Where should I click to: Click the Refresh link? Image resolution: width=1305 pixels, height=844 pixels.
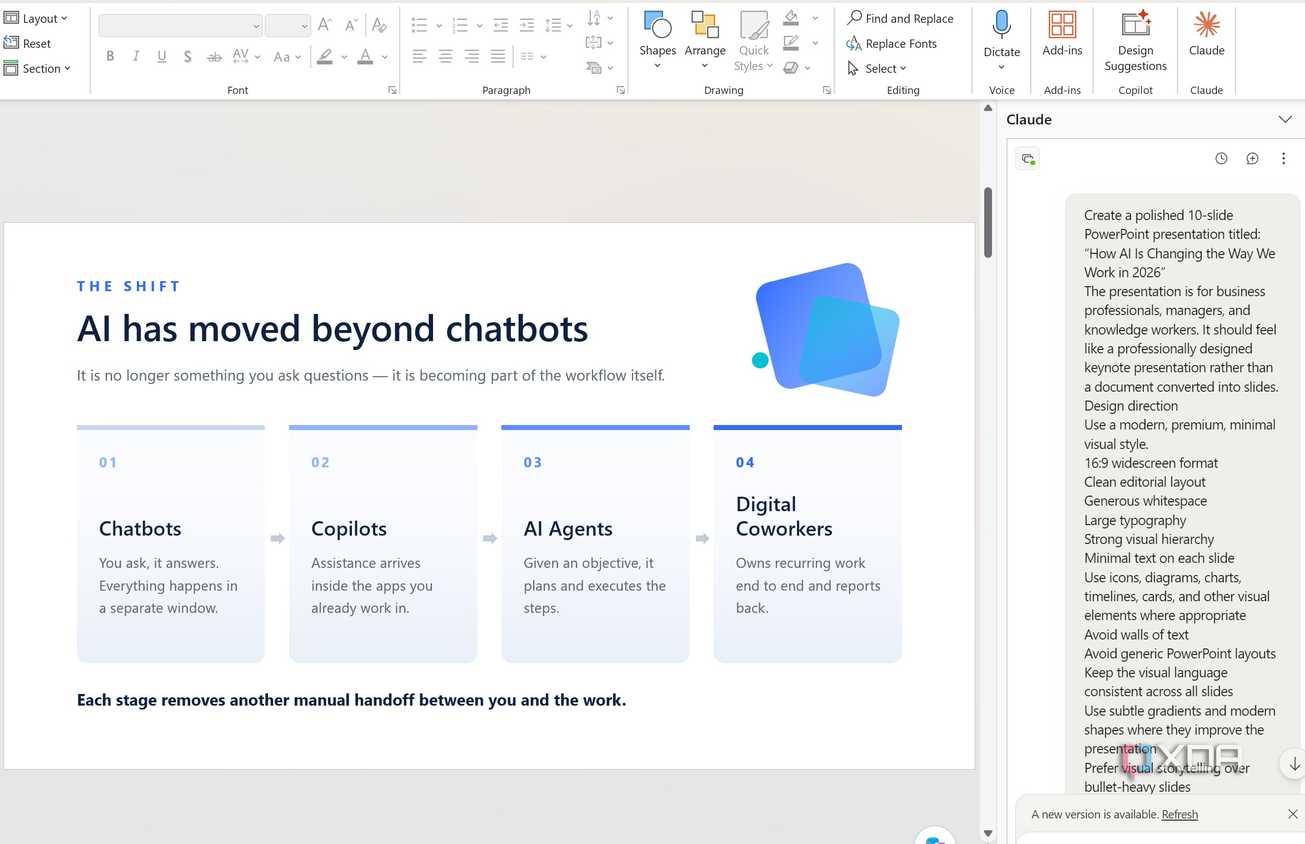(1179, 814)
